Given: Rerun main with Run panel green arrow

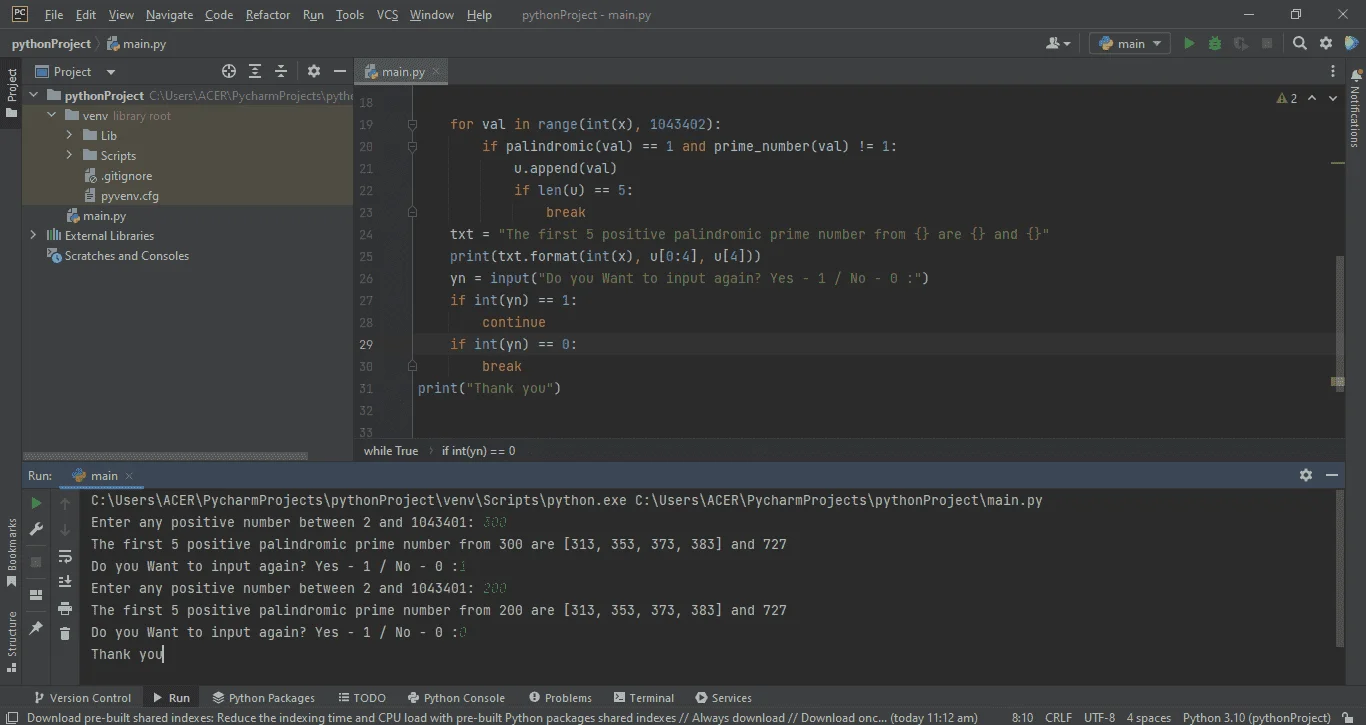Looking at the screenshot, I should pyautogui.click(x=36, y=503).
